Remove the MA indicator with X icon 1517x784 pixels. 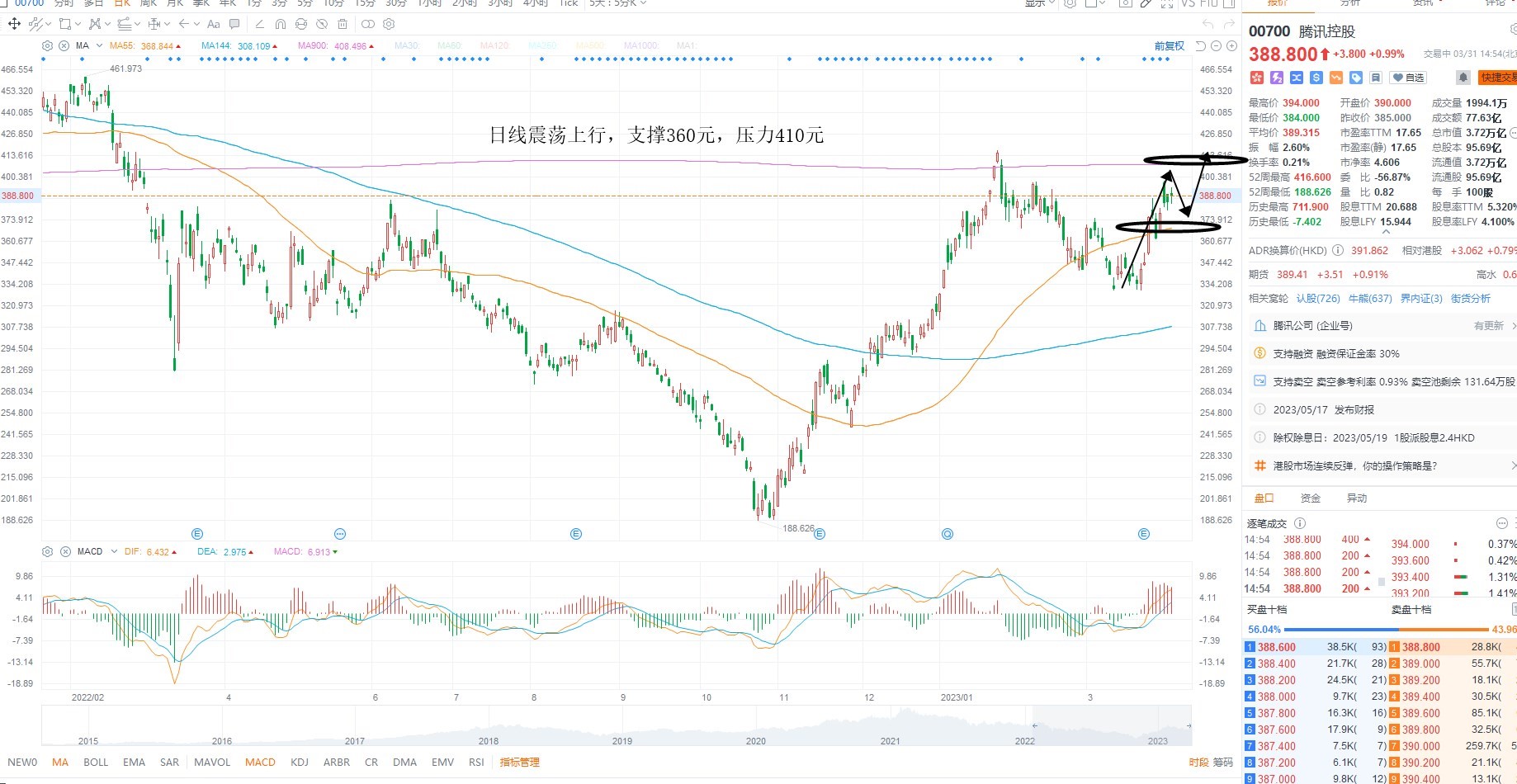point(64,46)
